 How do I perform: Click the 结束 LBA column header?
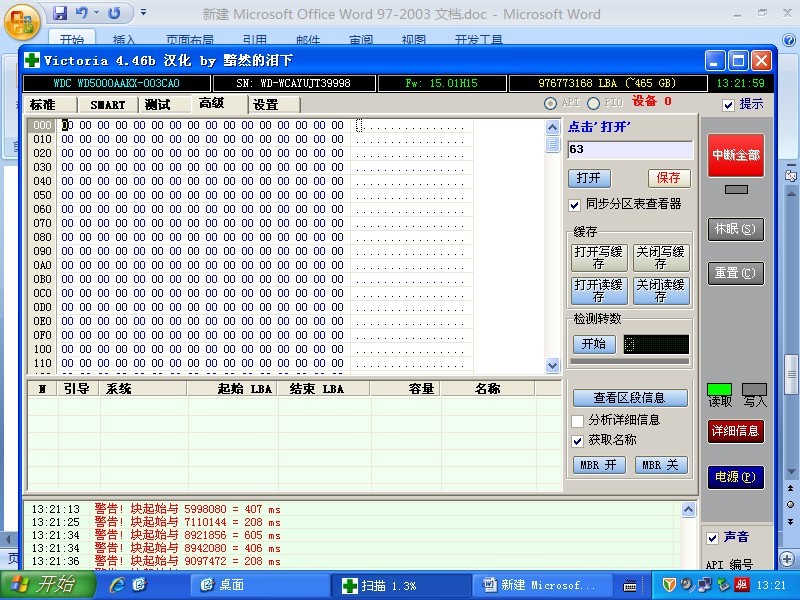pos(323,389)
